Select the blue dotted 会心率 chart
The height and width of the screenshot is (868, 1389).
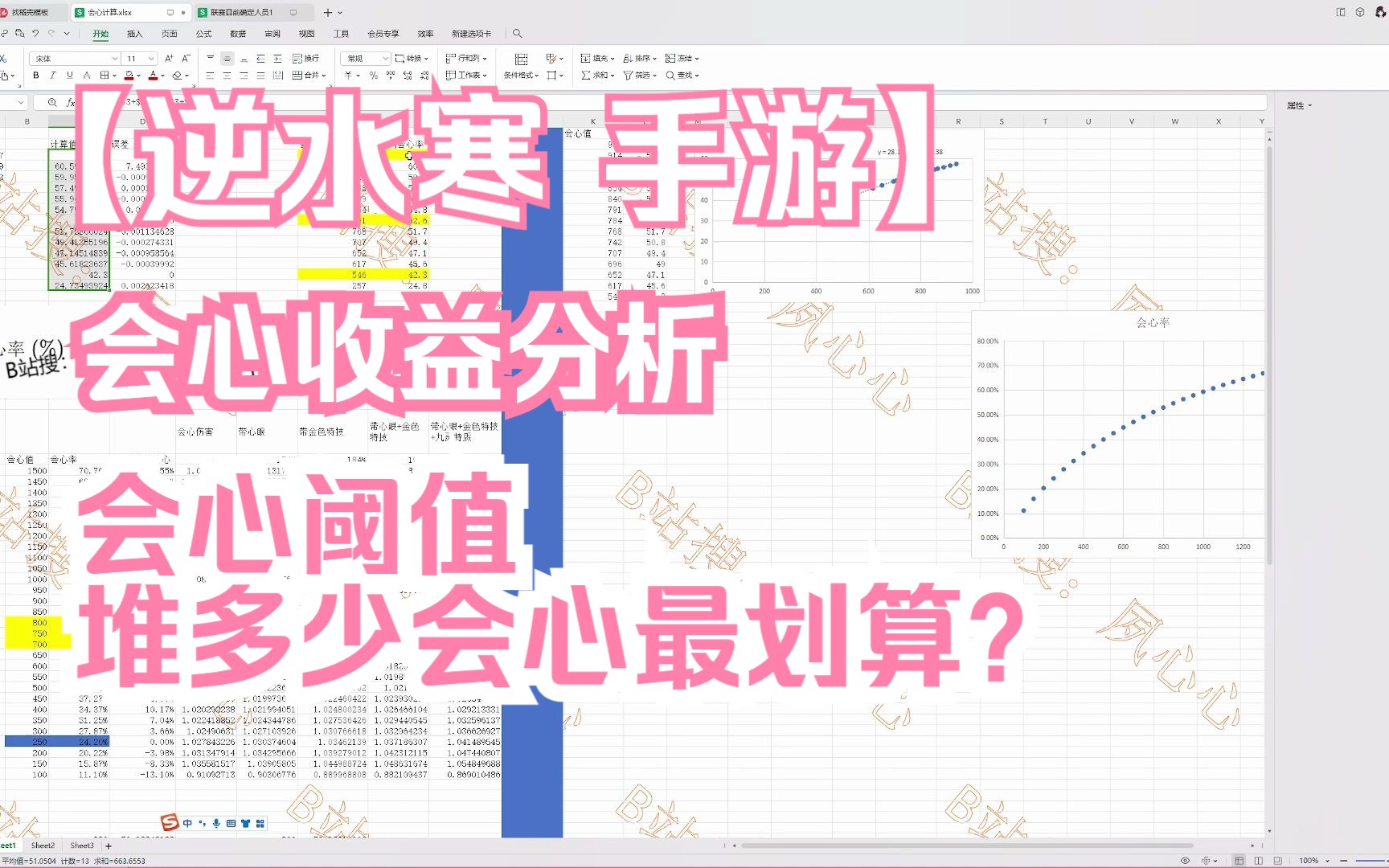click(1118, 435)
